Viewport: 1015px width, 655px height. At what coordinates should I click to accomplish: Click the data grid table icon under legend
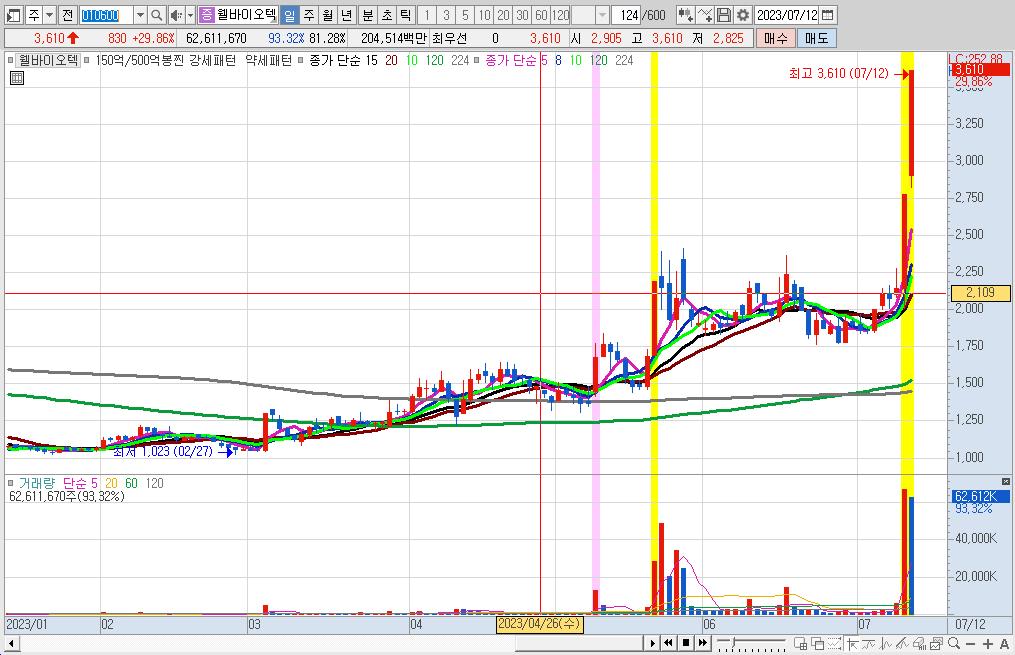coord(17,78)
